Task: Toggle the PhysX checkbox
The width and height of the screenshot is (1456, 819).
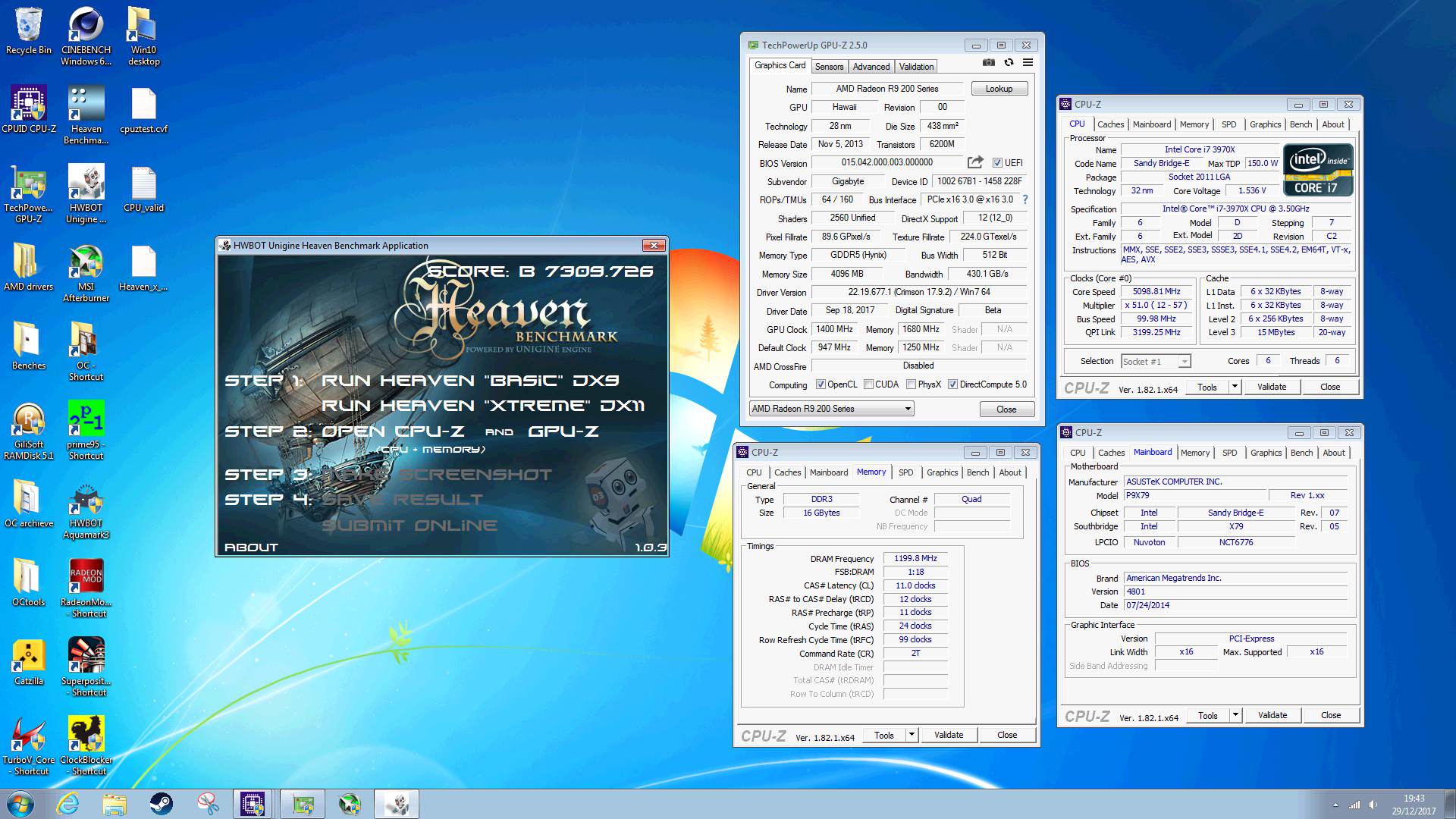Action: (x=911, y=384)
